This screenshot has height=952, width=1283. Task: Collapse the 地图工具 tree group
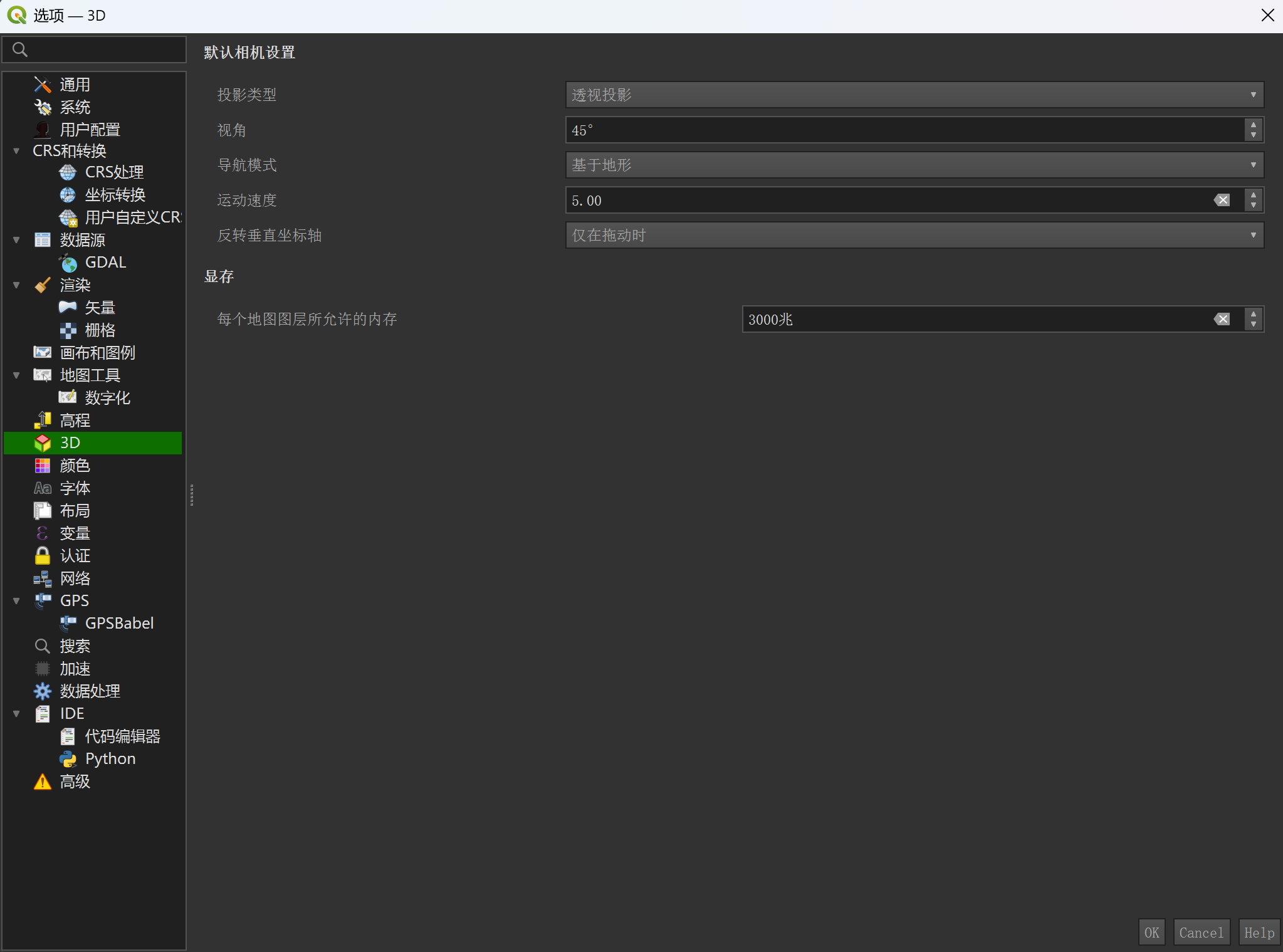(16, 375)
